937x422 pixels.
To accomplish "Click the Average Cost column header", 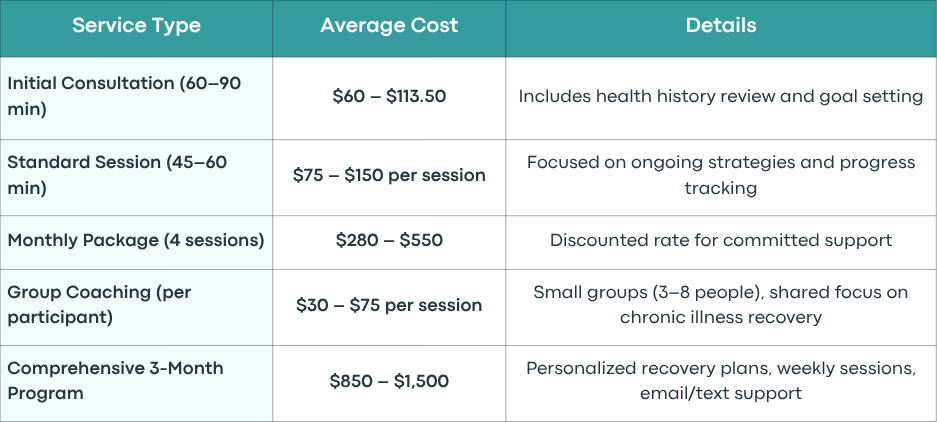I will tap(389, 26).
